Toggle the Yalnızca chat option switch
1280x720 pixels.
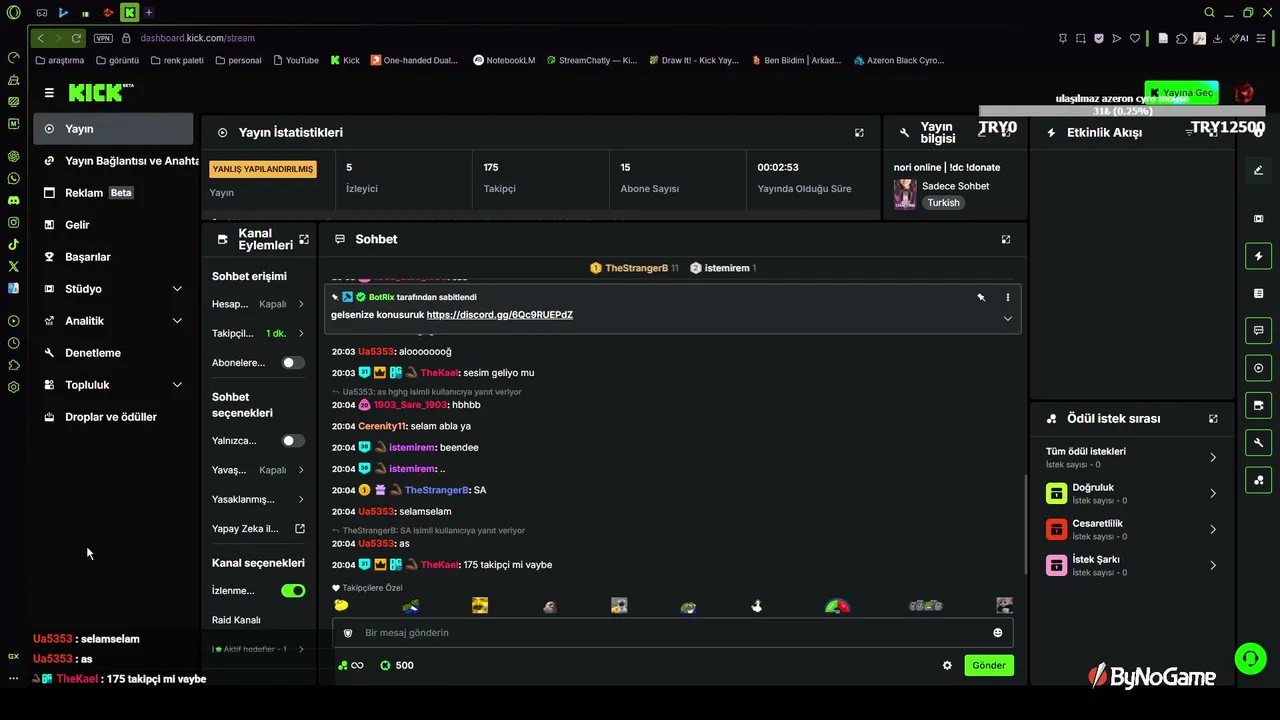[293, 441]
